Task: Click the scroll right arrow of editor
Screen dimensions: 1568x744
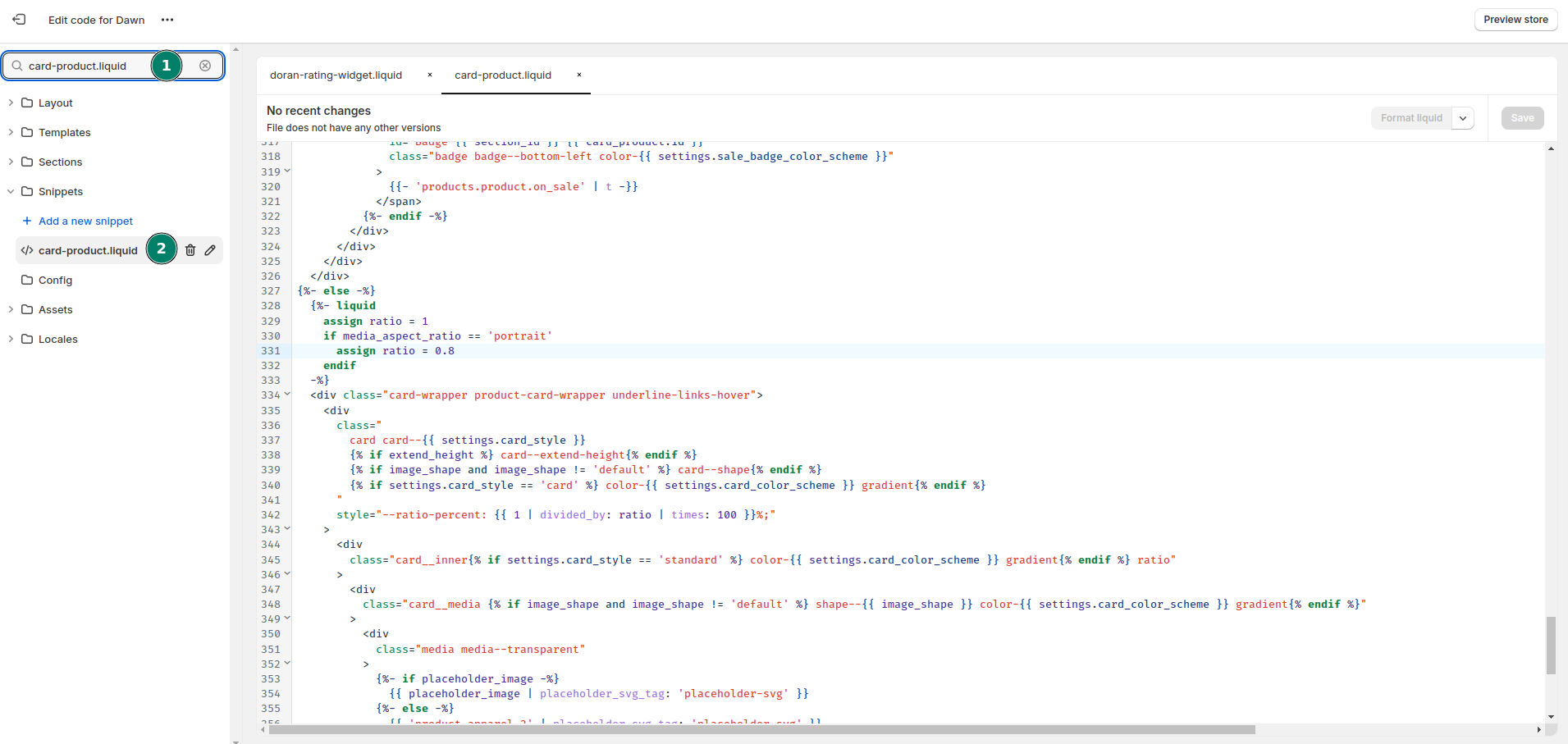Action: click(x=1538, y=729)
